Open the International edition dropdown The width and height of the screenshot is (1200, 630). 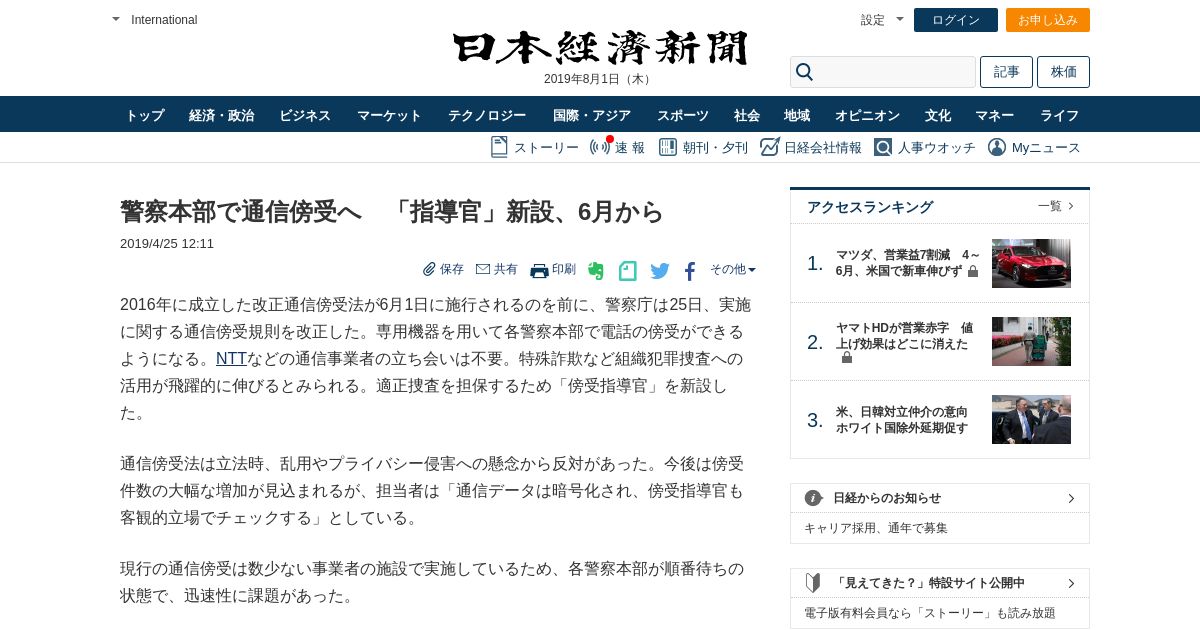(155, 19)
